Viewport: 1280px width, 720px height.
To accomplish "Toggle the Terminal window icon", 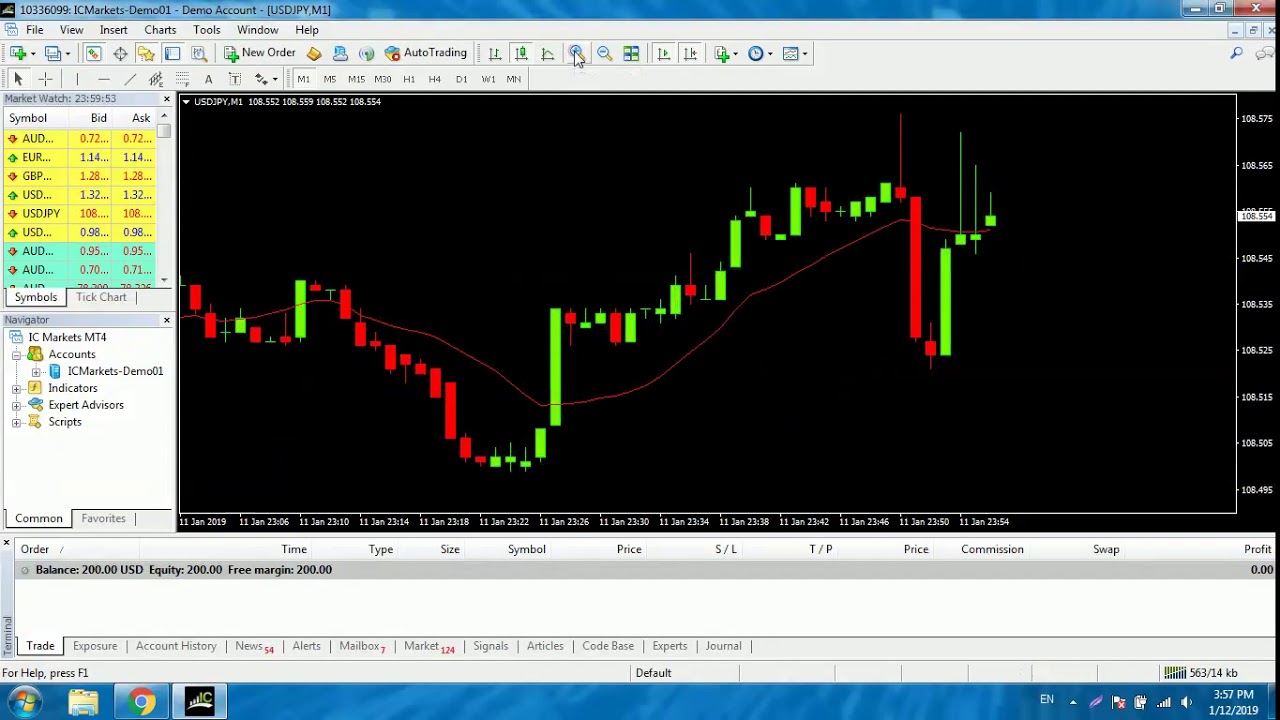I will 172,53.
